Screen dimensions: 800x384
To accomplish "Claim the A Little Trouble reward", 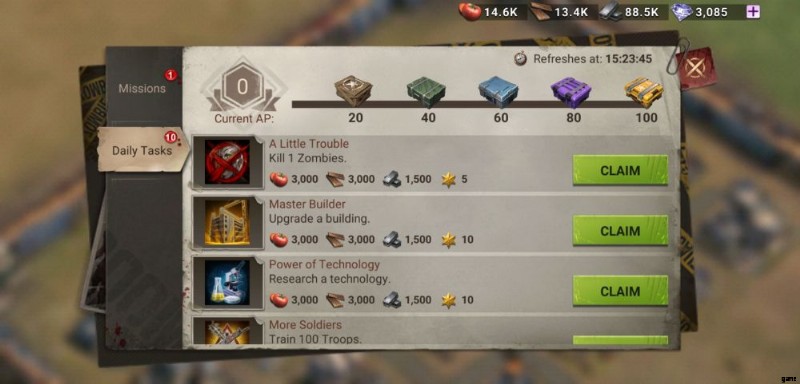I will click(x=620, y=170).
